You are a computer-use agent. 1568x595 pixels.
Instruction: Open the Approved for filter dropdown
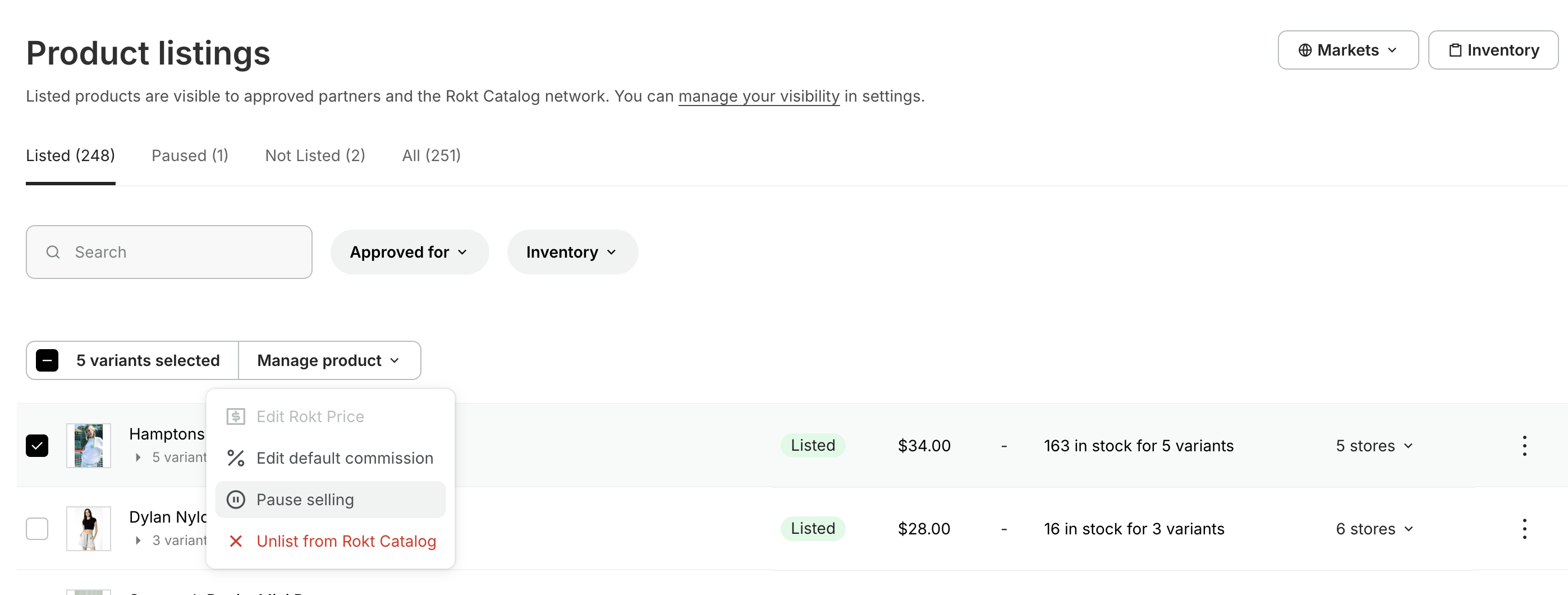409,252
